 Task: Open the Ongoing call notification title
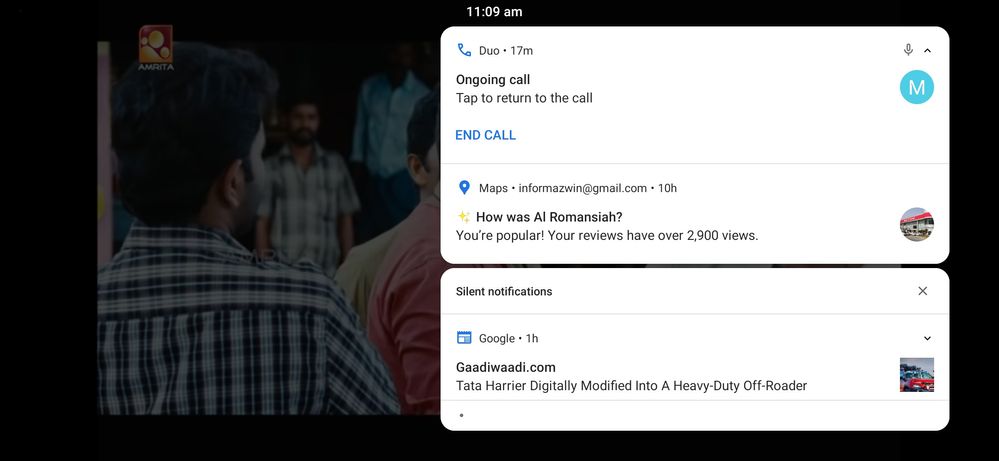pos(492,80)
